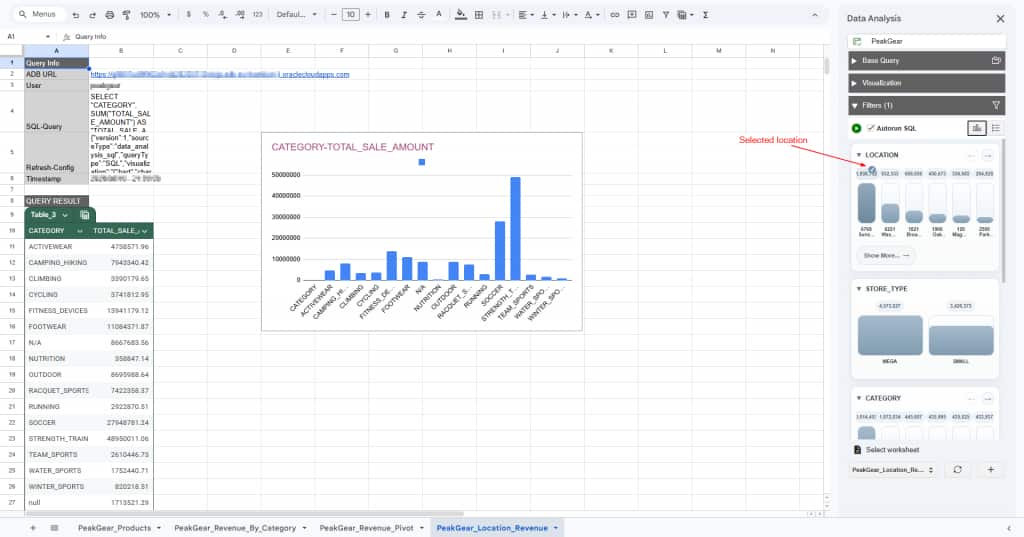Select the tallest LOCATION filter bar
The height and width of the screenshot is (537, 1024).
click(x=866, y=204)
